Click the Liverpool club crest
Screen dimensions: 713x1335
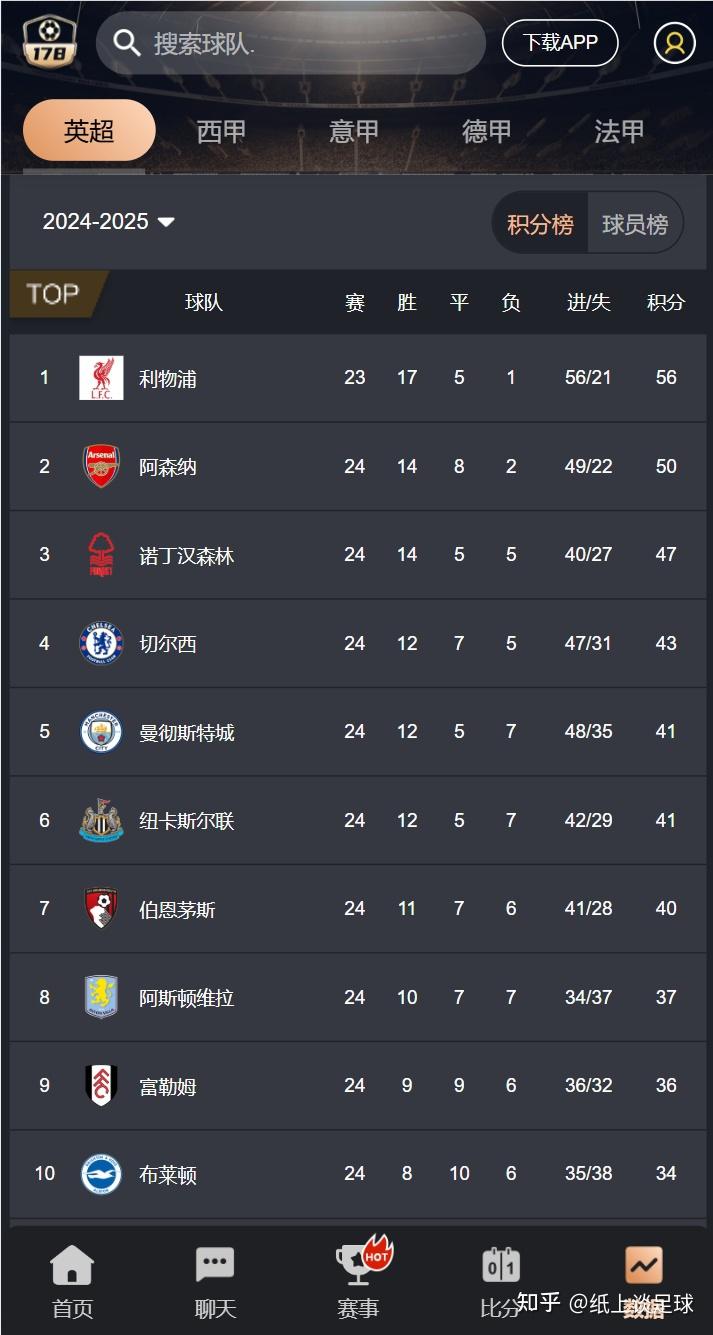coord(101,378)
